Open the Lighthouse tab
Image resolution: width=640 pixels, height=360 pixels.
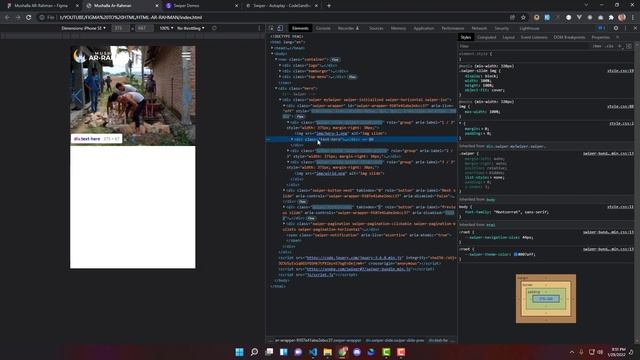tap(529, 28)
